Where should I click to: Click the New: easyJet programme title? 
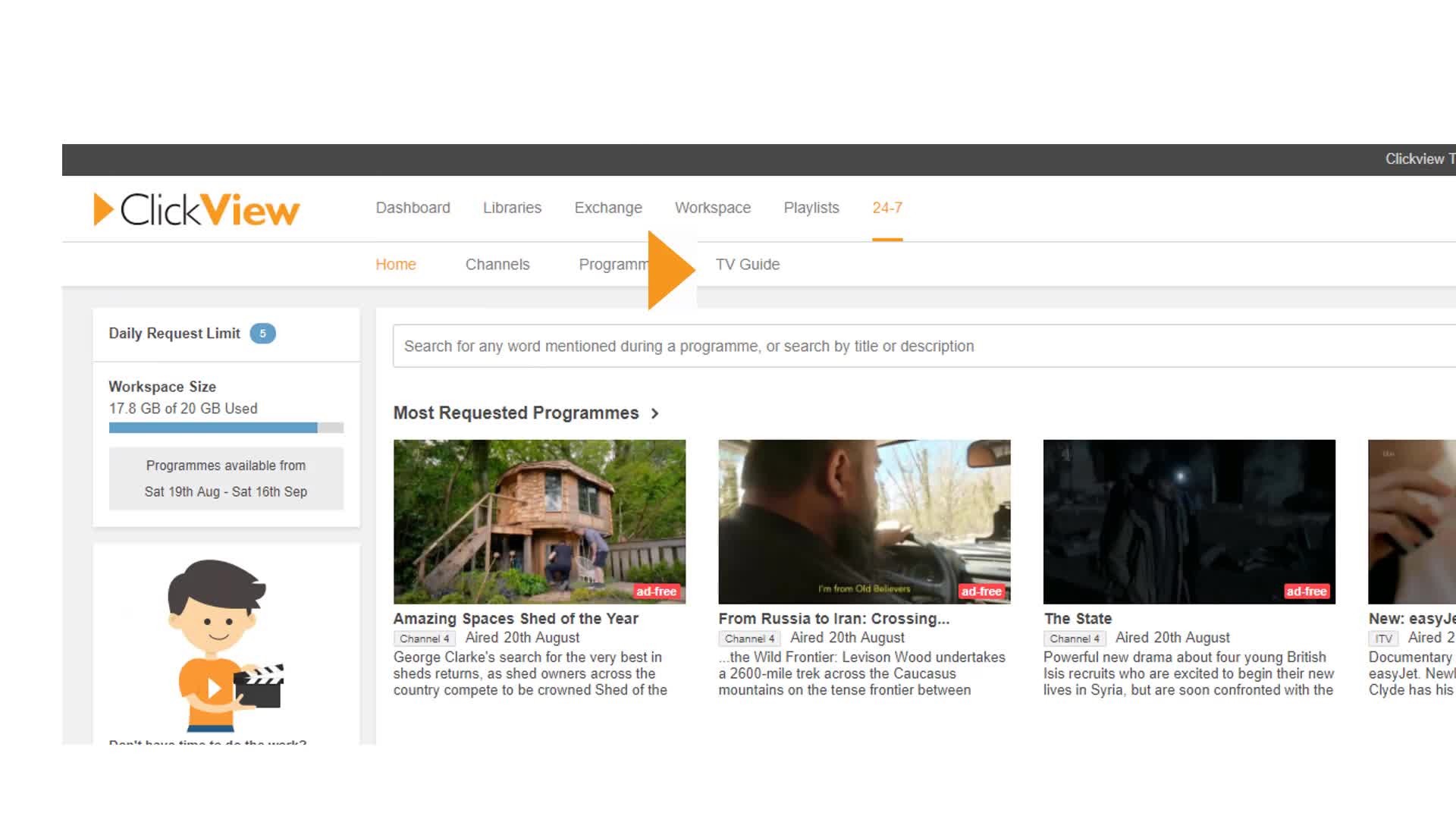coord(1412,619)
